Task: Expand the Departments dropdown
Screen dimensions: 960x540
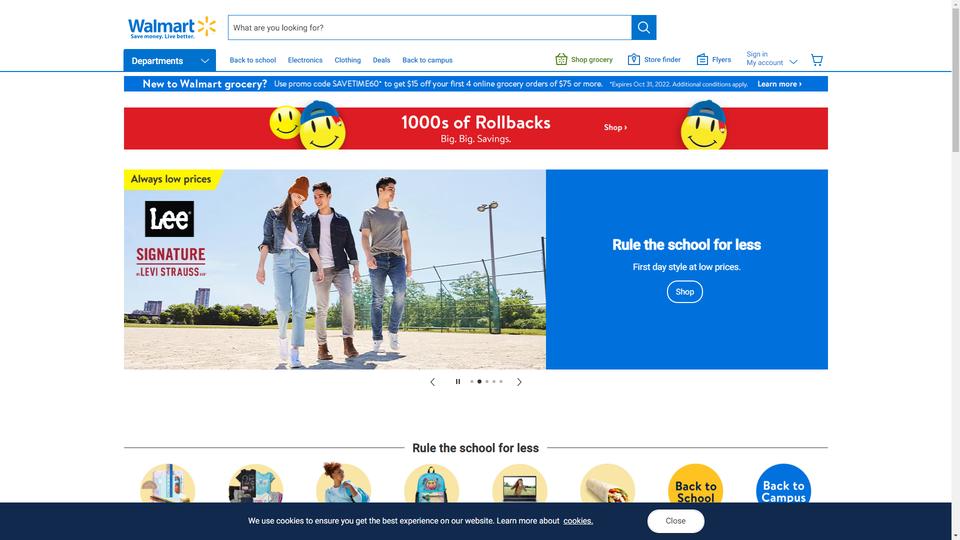Action: (170, 61)
